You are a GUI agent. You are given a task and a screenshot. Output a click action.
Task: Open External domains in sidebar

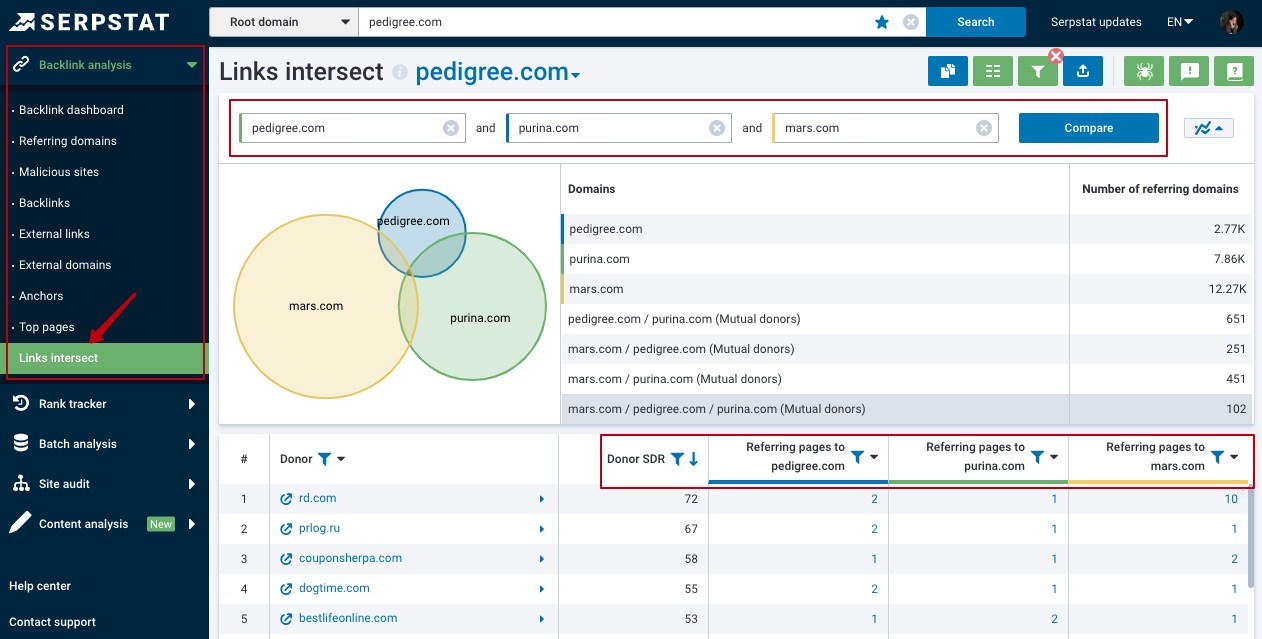coord(65,265)
